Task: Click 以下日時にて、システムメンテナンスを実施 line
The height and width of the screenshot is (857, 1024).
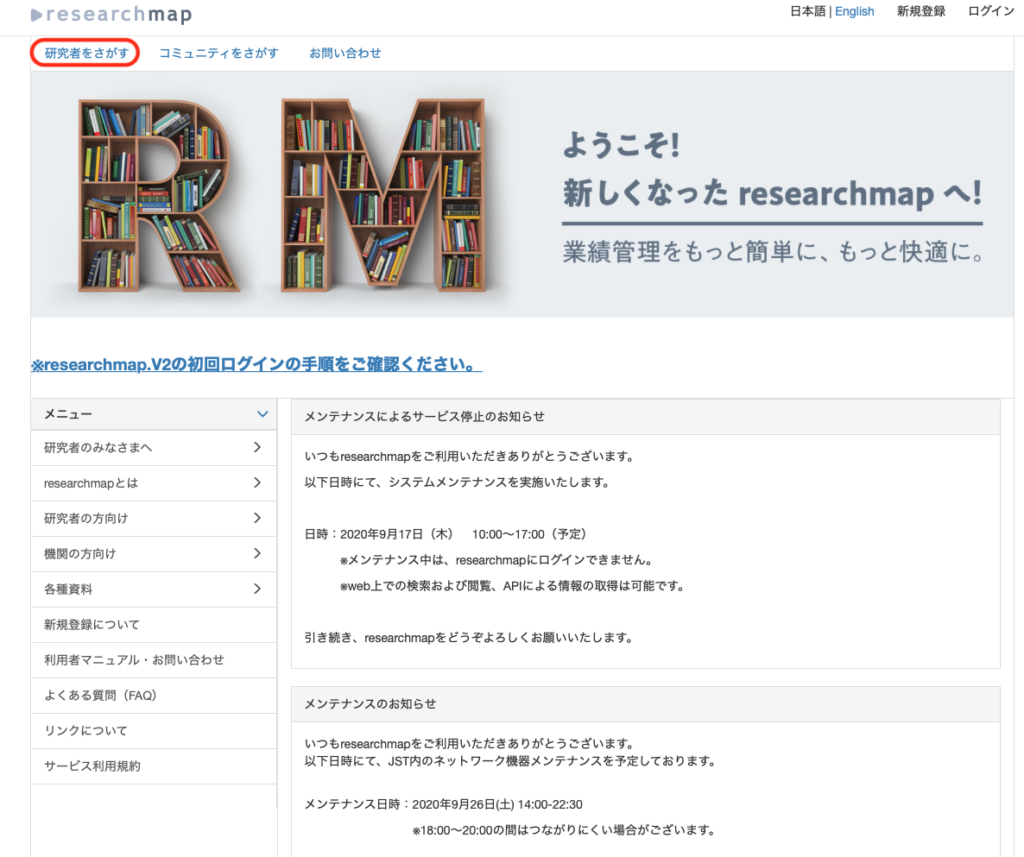Action: [x=457, y=482]
